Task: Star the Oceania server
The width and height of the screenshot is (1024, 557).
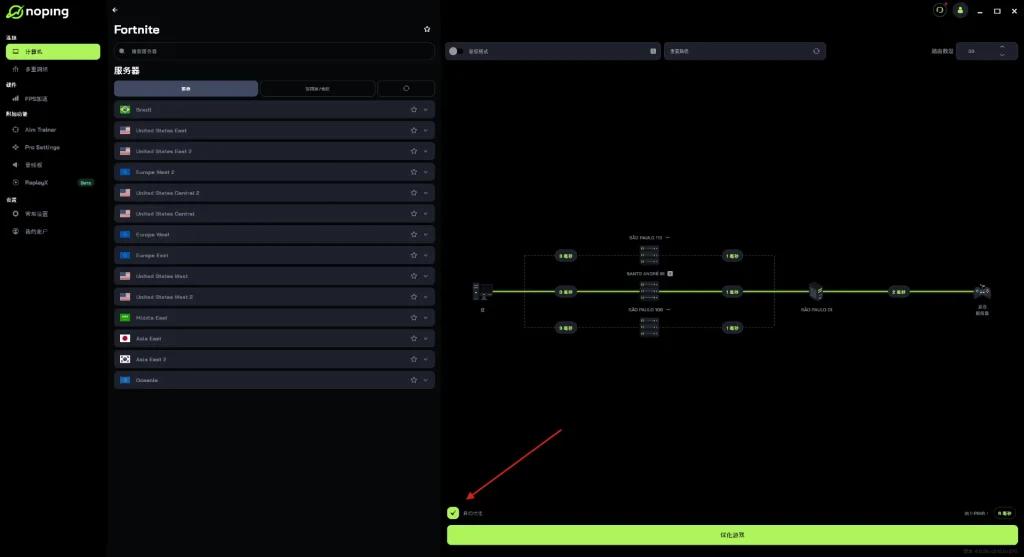Action: [x=413, y=380]
